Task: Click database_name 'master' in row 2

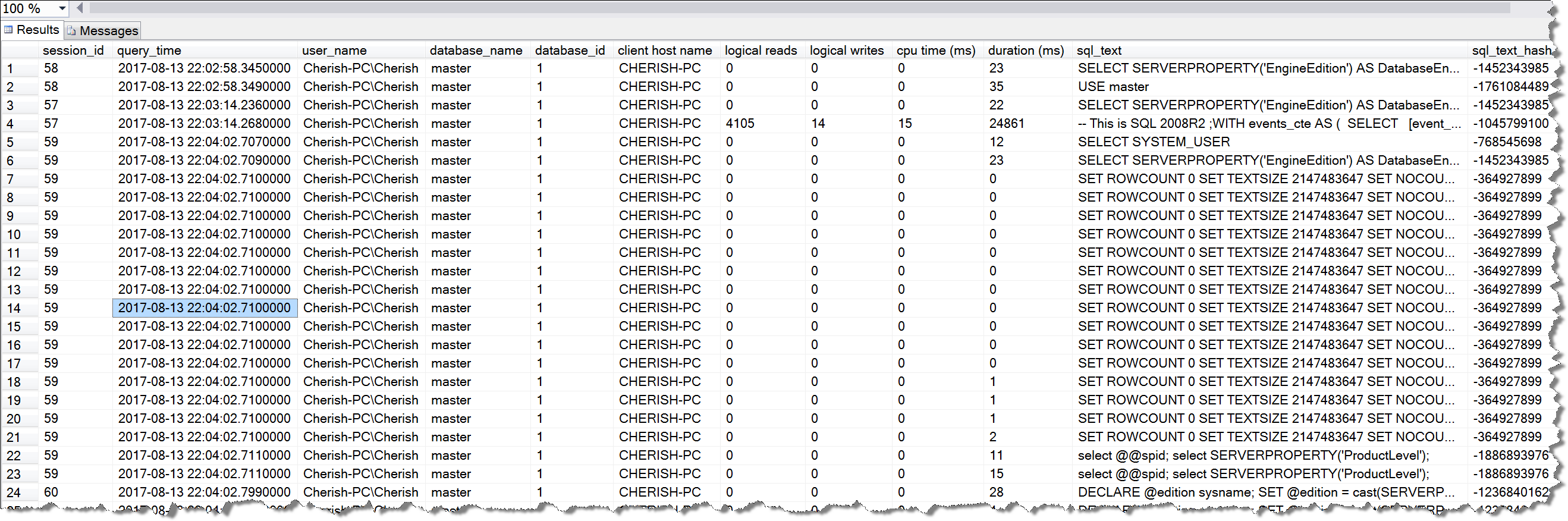Action: [451, 87]
